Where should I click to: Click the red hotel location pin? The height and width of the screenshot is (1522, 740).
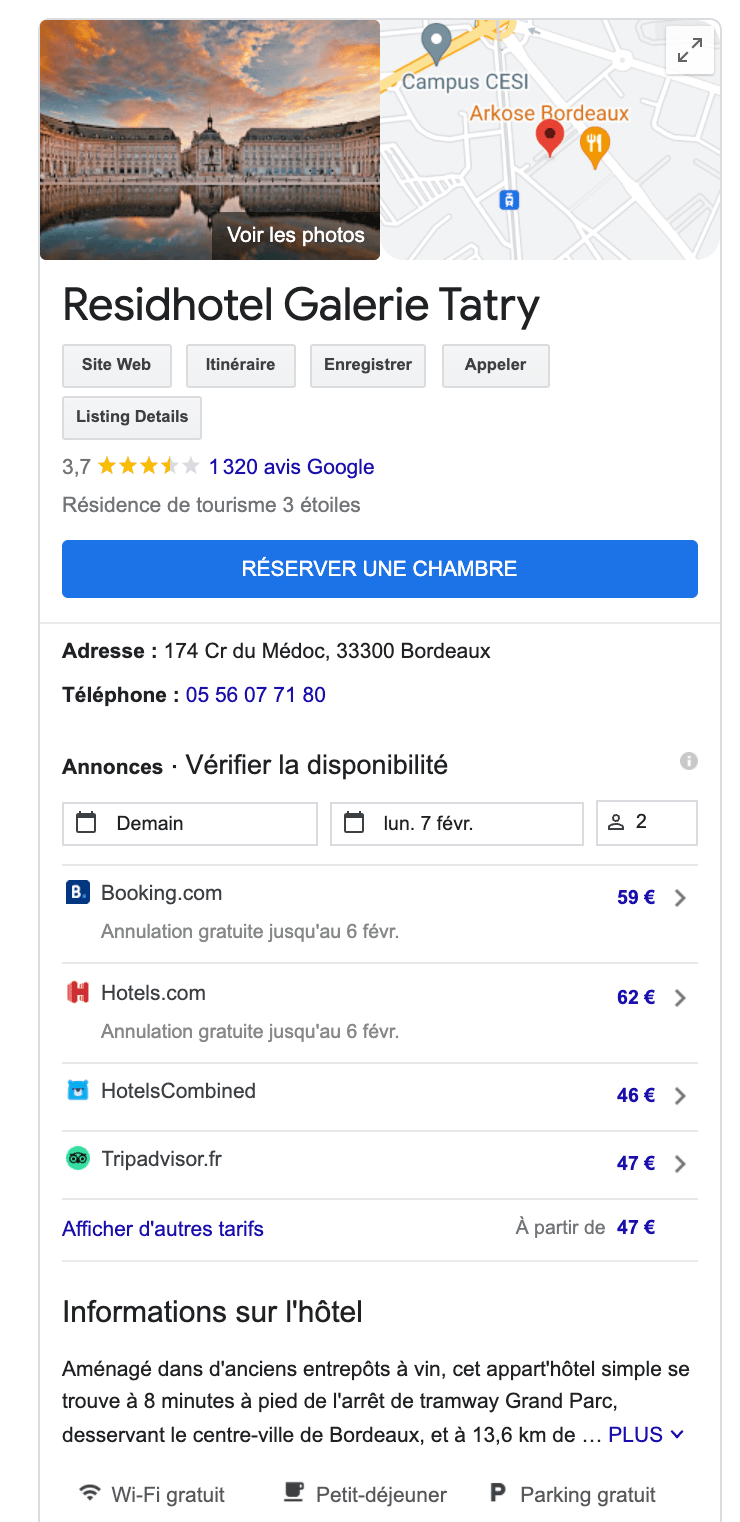(x=550, y=137)
